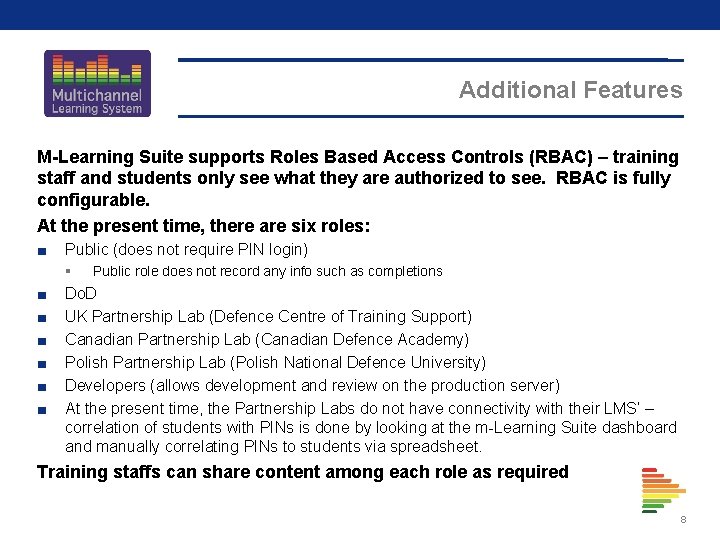Click the small sub-bullet before Public role
The image size is (720, 540).
(68, 271)
